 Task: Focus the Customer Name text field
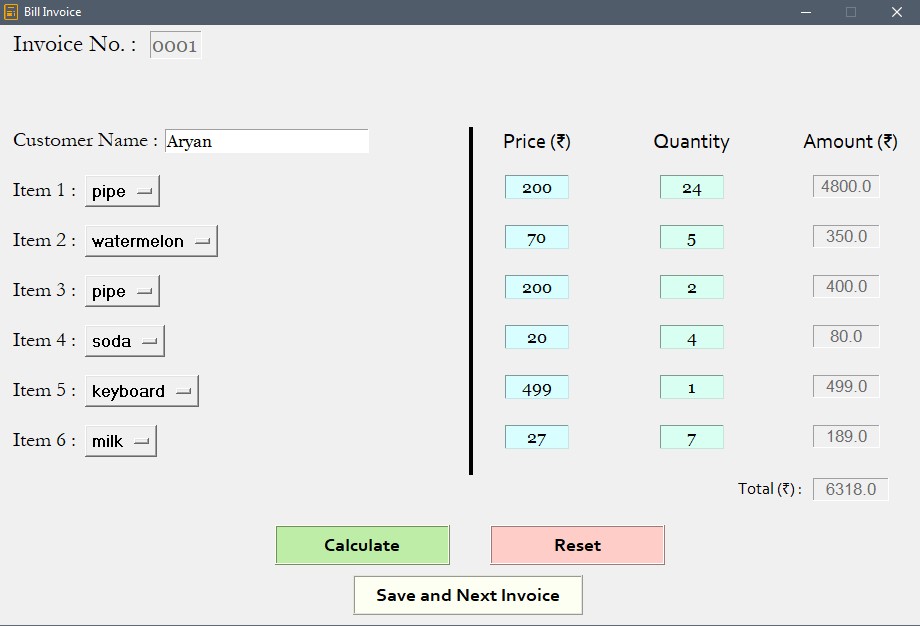(x=267, y=141)
